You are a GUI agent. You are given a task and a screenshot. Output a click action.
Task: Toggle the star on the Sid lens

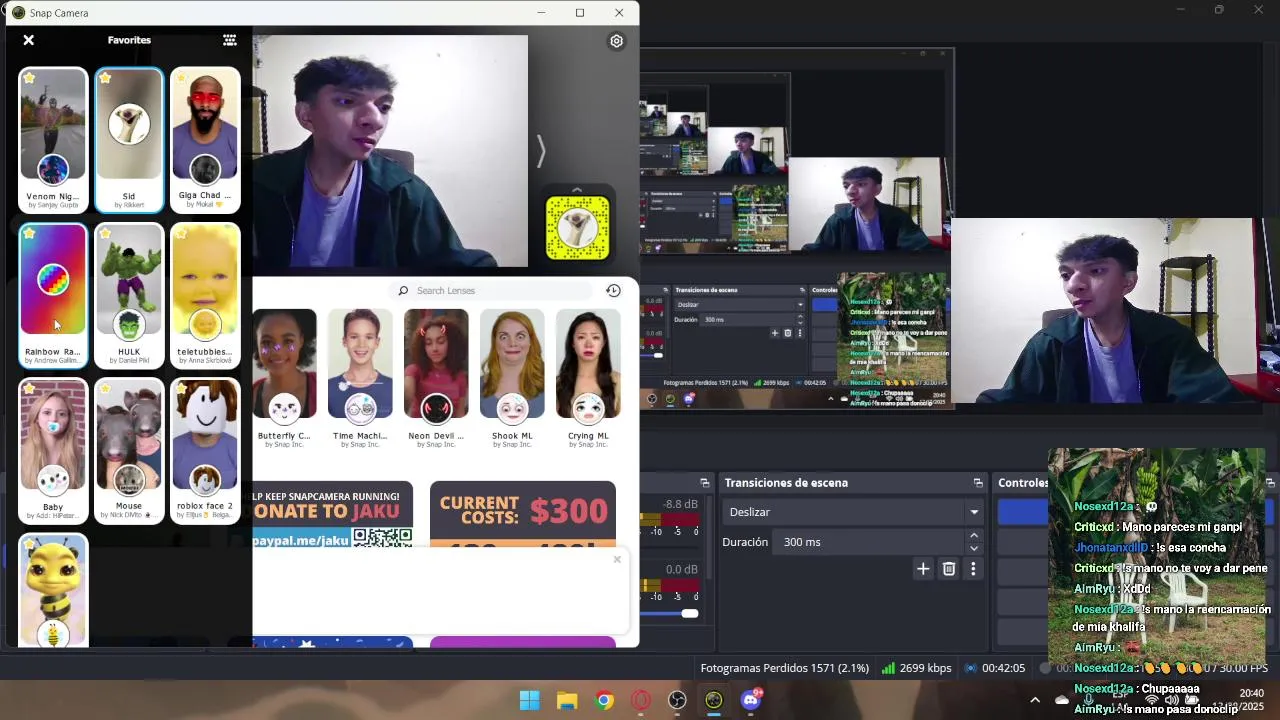(x=105, y=78)
